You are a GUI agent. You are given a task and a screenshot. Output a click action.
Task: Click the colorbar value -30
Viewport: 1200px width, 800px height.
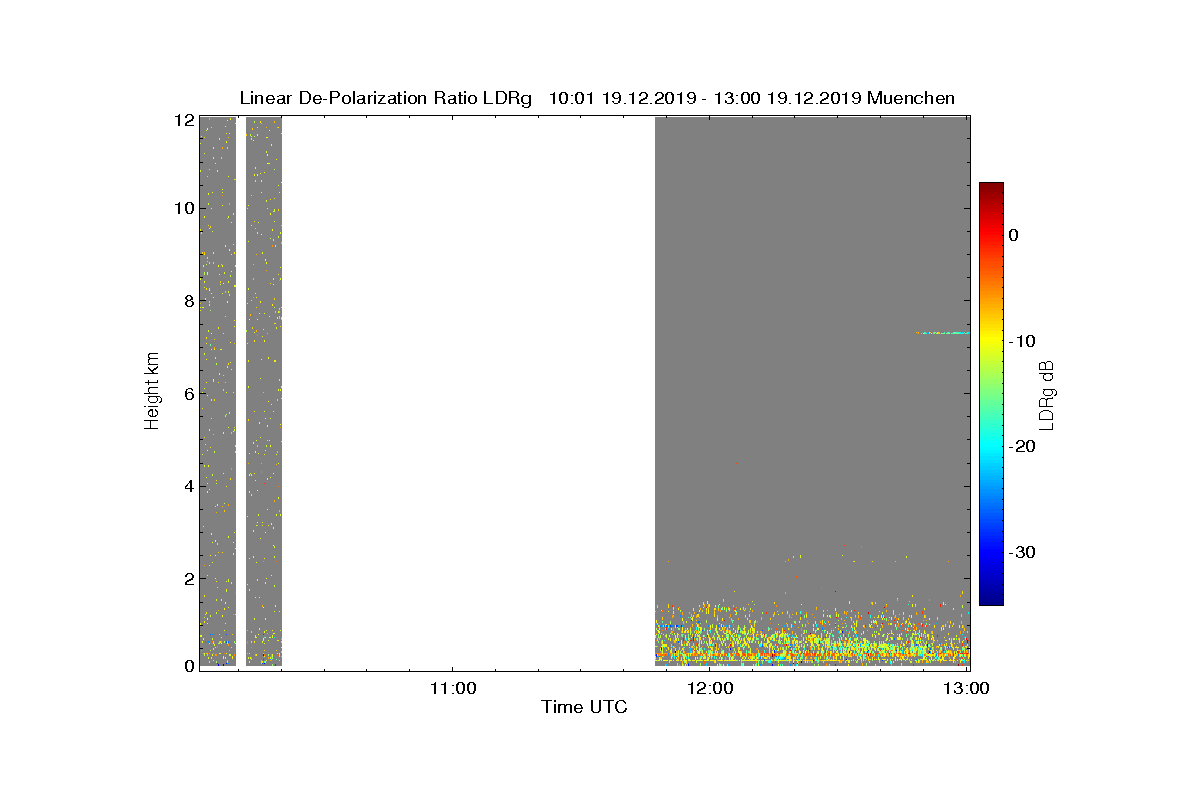1021,552
